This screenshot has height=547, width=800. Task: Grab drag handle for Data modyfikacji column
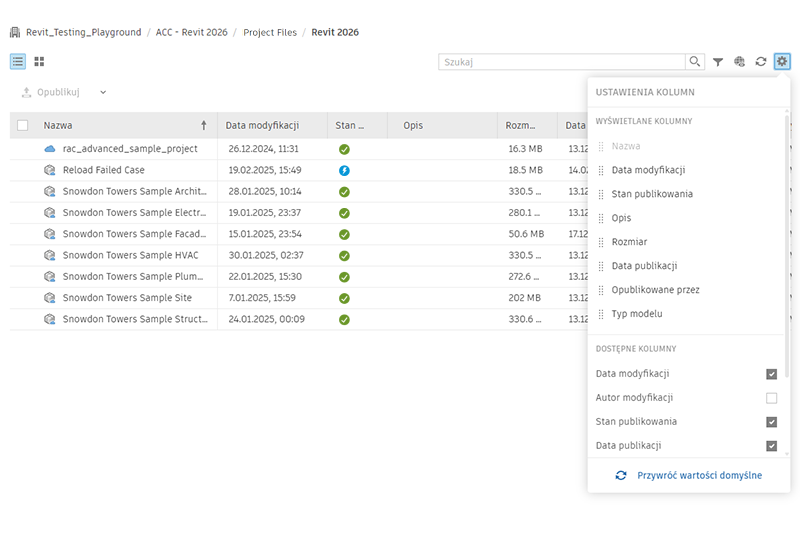(x=601, y=170)
